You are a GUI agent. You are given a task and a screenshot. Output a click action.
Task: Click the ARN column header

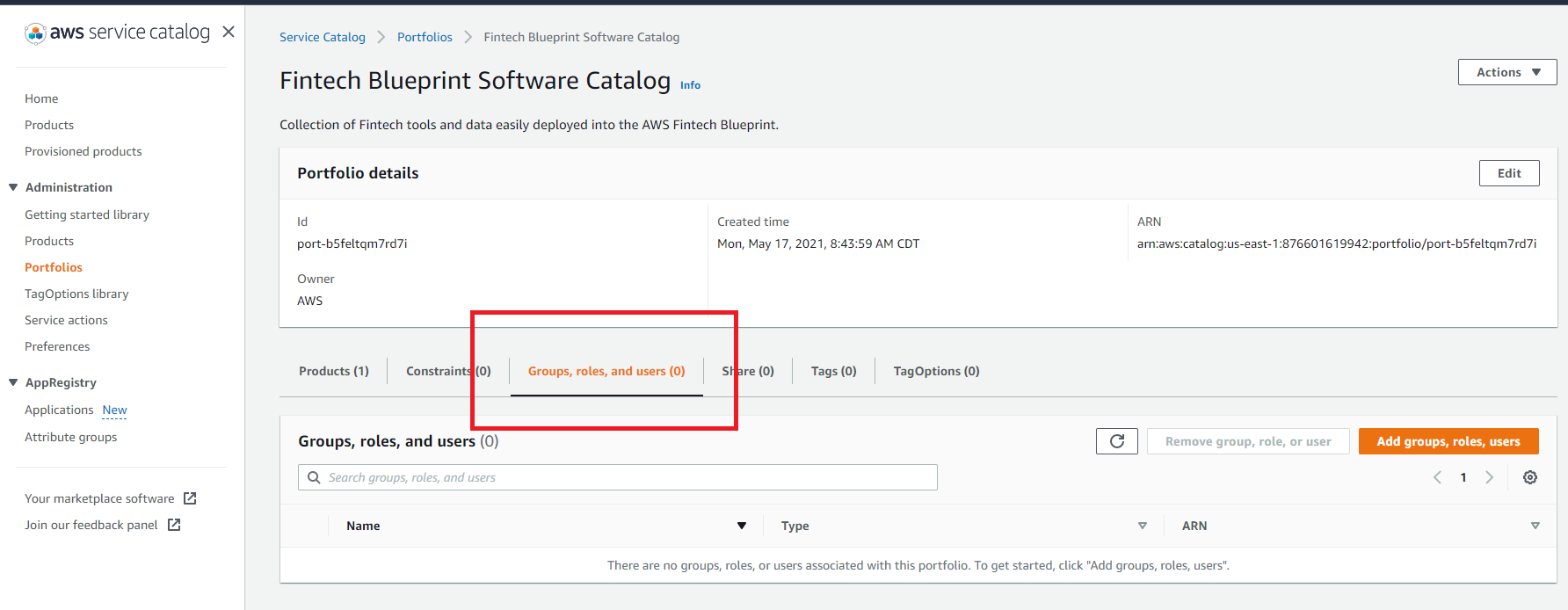(1194, 526)
